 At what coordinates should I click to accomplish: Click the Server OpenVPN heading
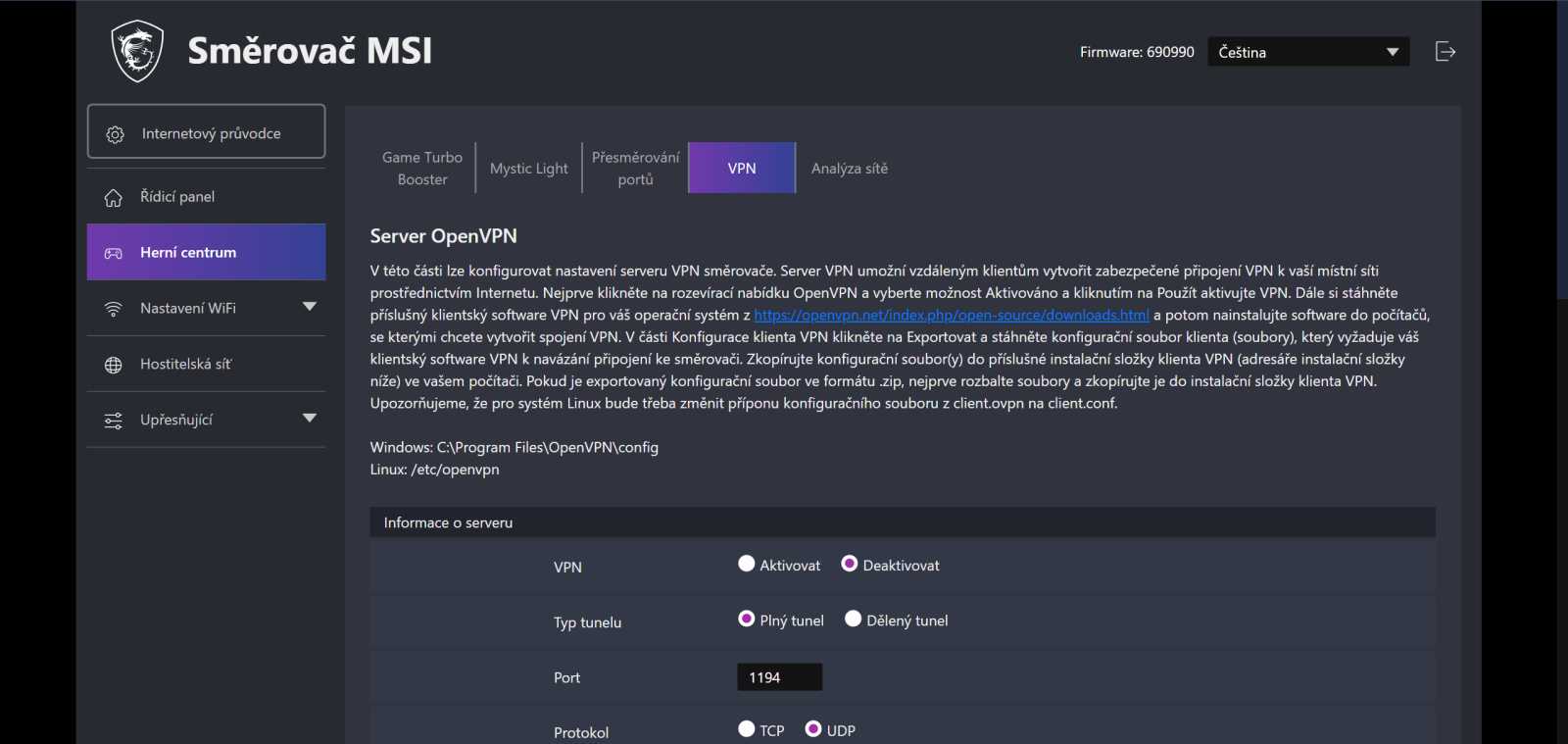coord(443,236)
